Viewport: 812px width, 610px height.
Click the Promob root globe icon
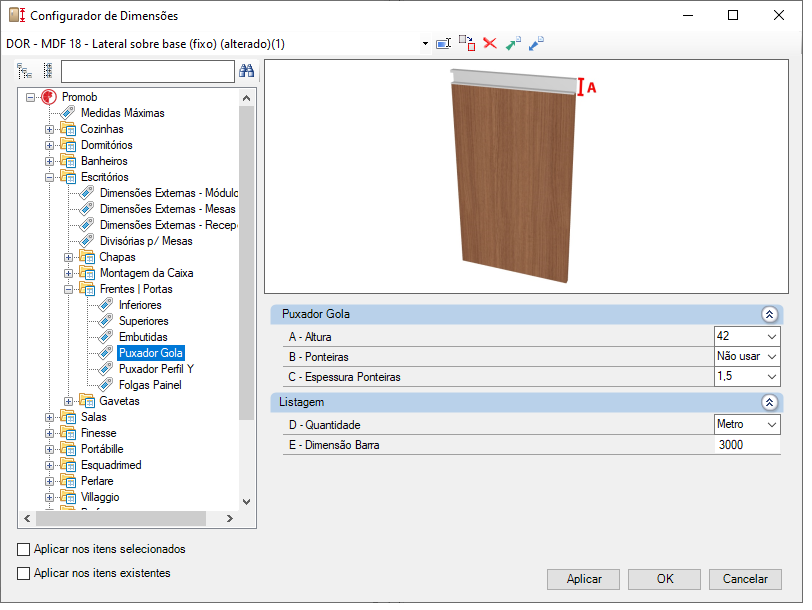pos(49,97)
